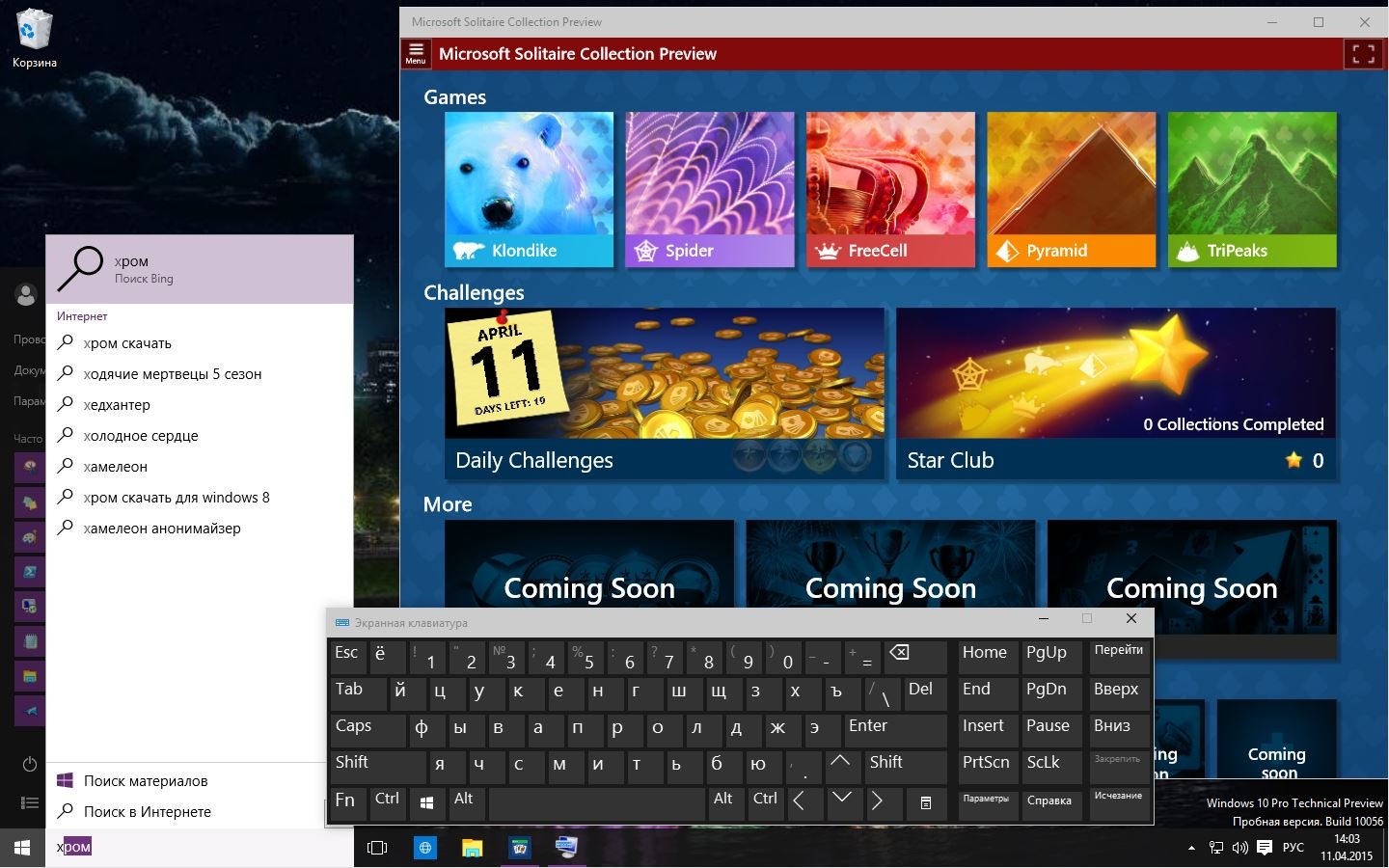1389x868 pixels.
Task: Click the Справка help key on keyboard
Action: [x=1050, y=803]
